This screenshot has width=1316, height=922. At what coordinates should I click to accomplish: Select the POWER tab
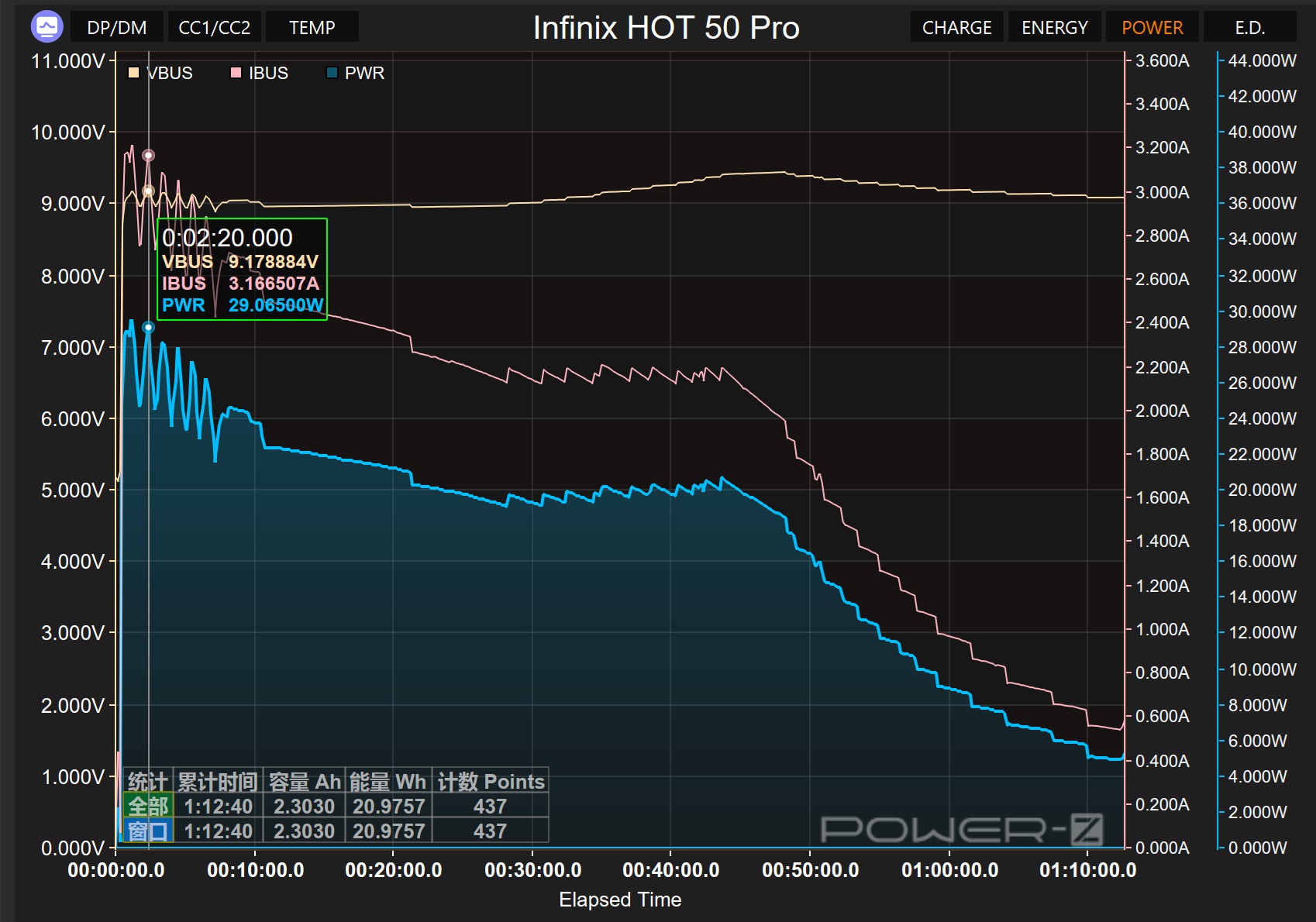click(x=1152, y=27)
